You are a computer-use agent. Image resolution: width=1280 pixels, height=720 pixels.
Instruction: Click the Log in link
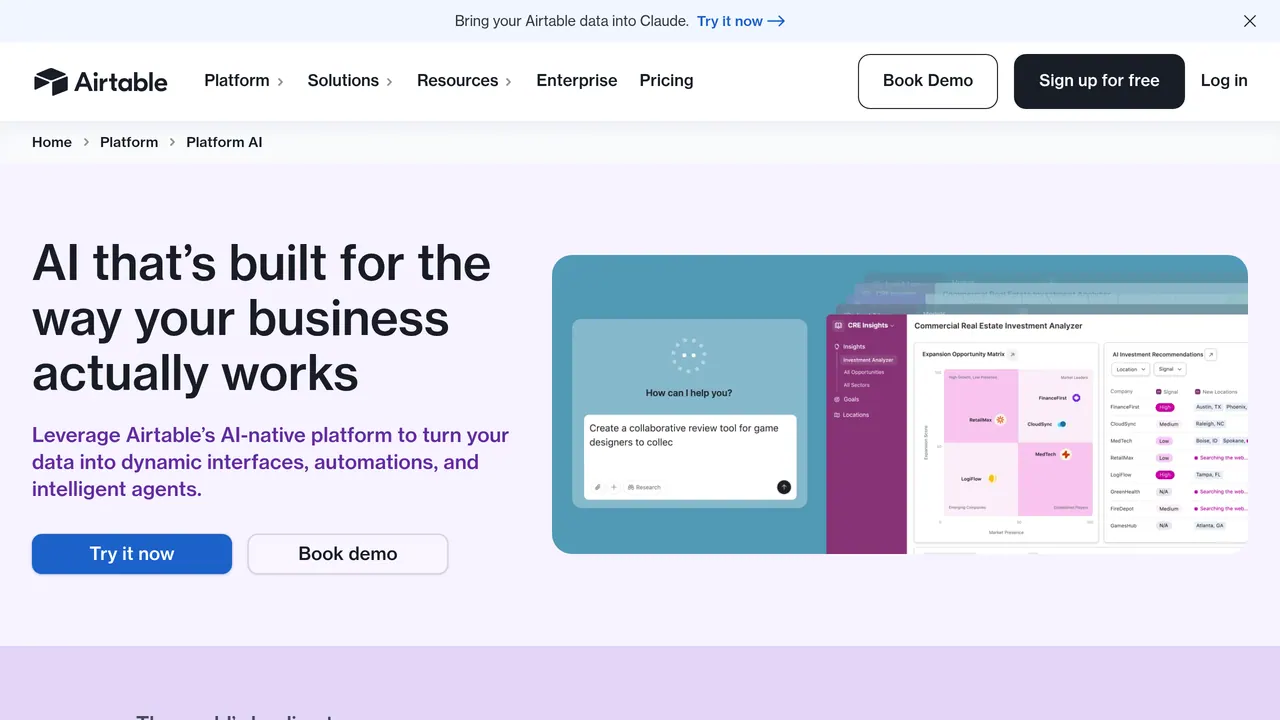(x=1224, y=81)
